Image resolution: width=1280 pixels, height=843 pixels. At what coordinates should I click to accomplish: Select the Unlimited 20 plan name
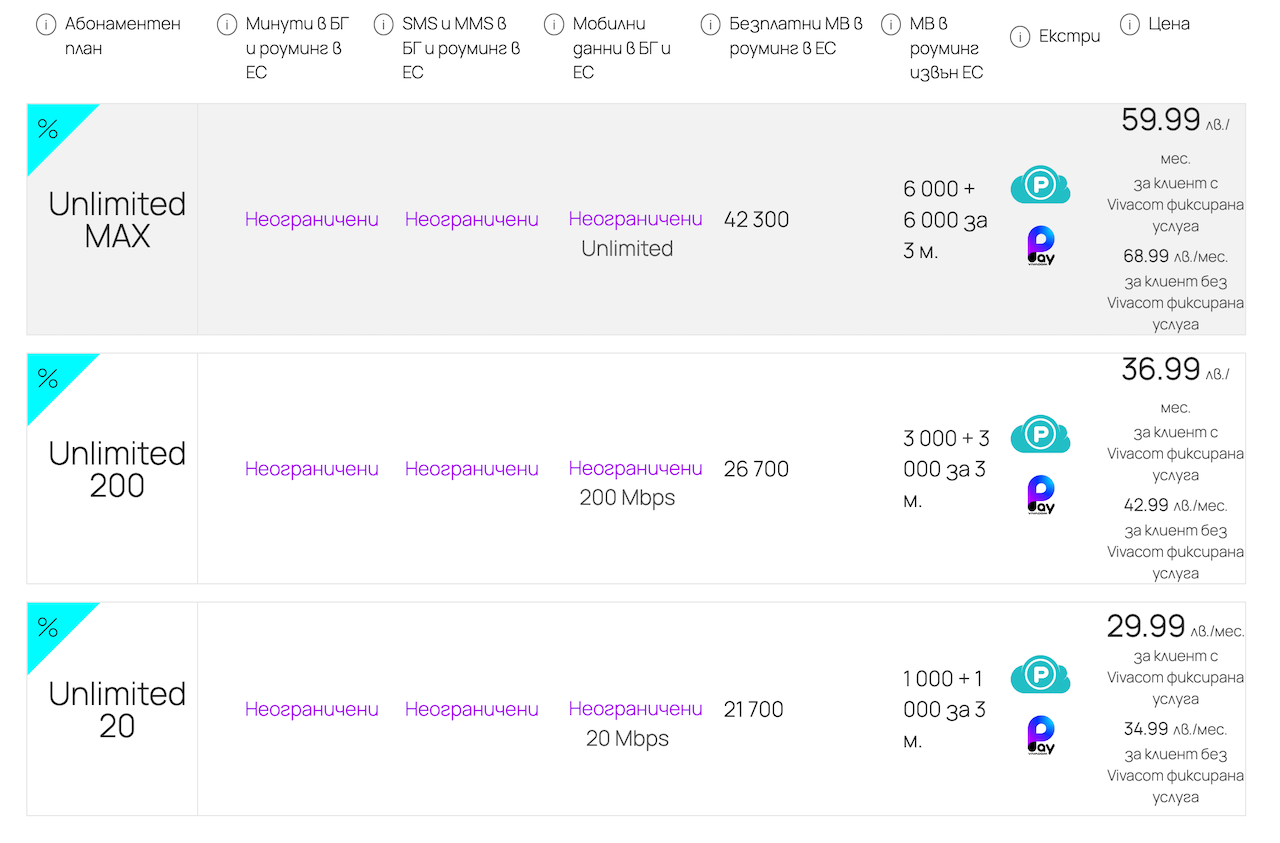point(117,709)
